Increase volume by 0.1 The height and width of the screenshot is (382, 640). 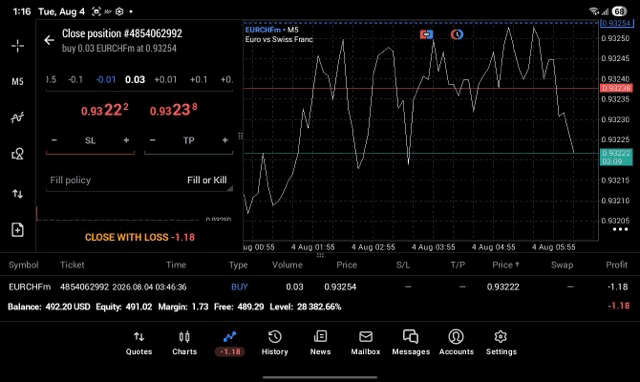[198, 80]
